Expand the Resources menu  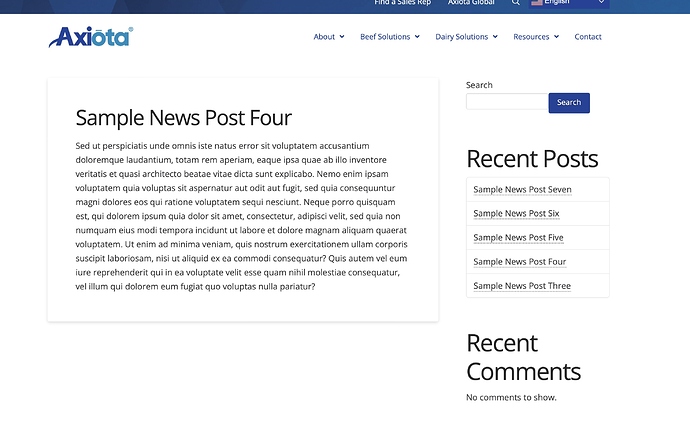point(536,37)
